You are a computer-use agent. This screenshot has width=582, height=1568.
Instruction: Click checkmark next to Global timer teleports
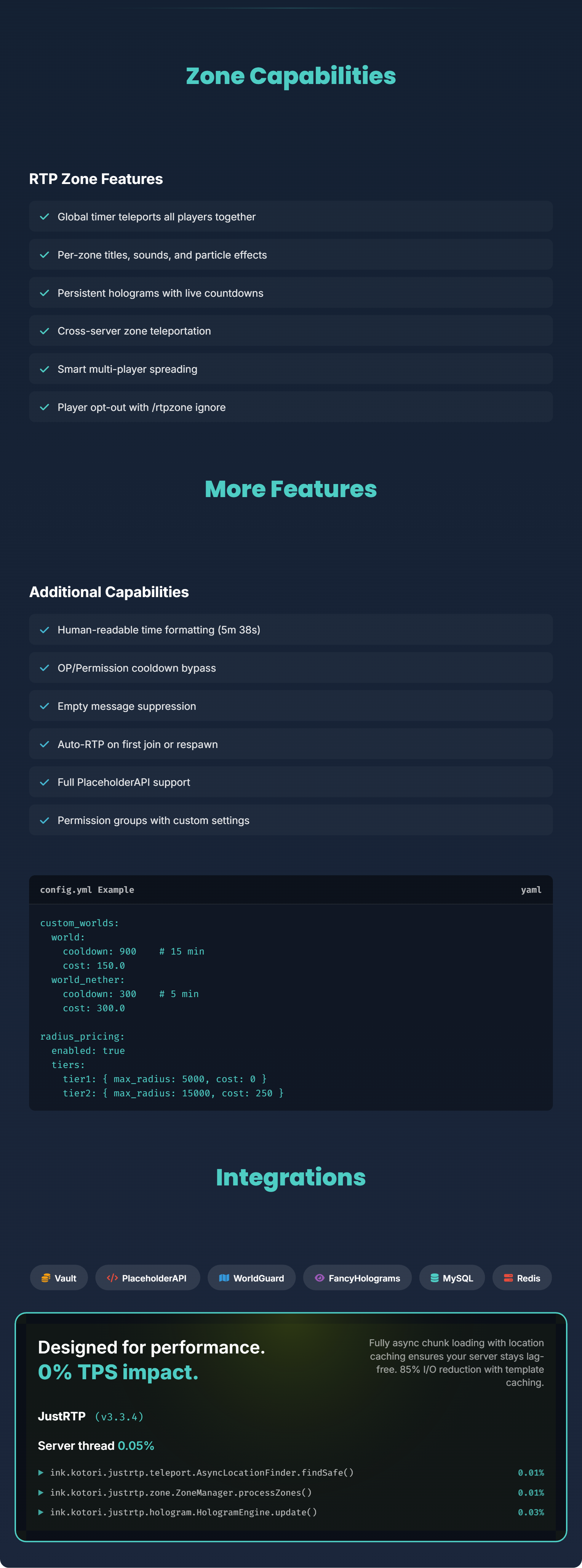pos(44,217)
